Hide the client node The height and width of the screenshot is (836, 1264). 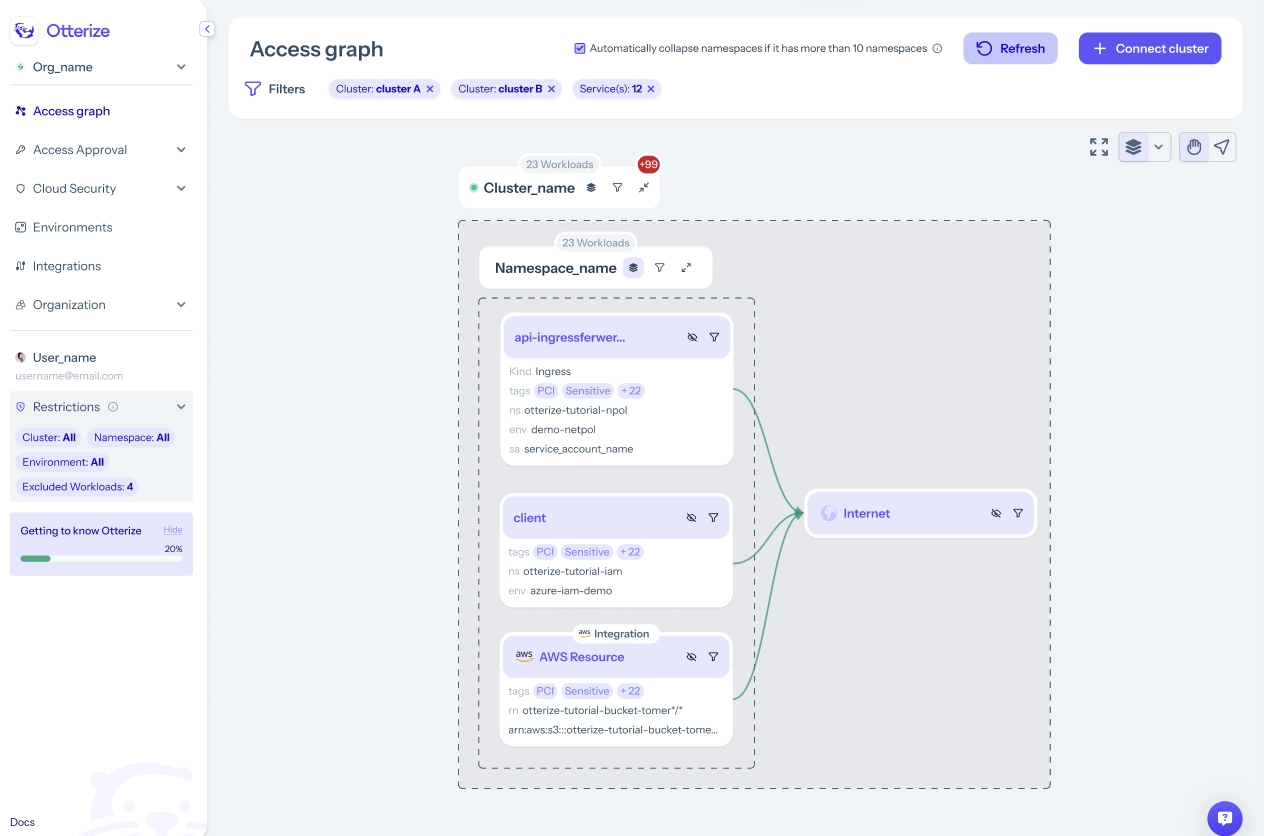[691, 518]
